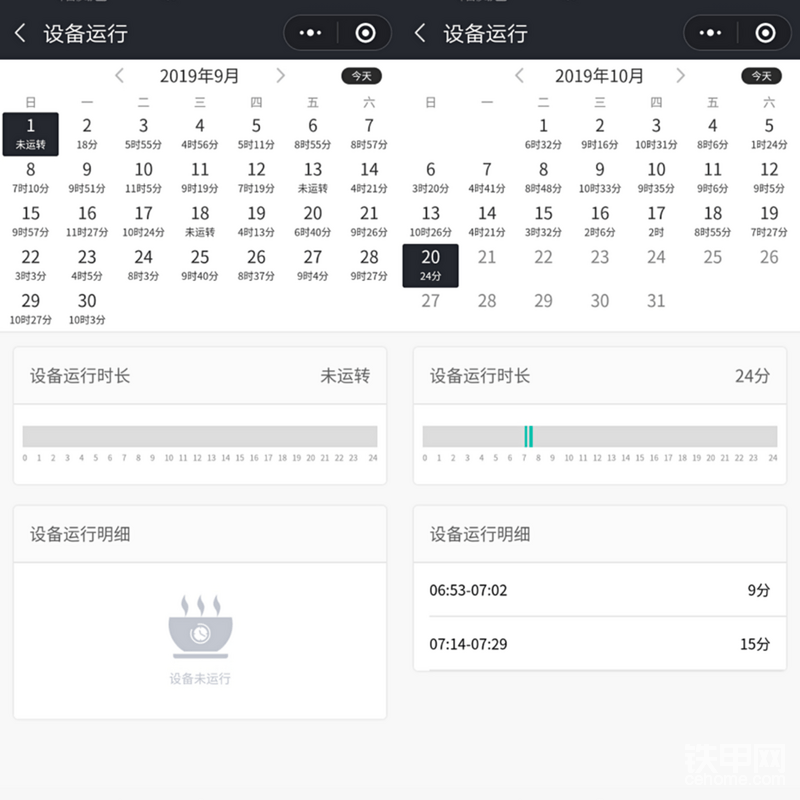Select September 16 with 11时27分
This screenshot has height=800, width=800.
(x=87, y=222)
